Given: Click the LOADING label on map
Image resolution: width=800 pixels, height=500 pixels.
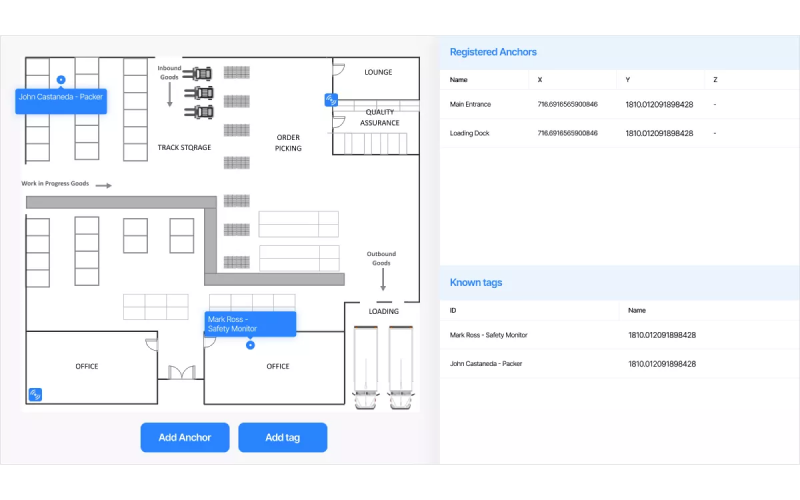Looking at the screenshot, I should point(384,311).
